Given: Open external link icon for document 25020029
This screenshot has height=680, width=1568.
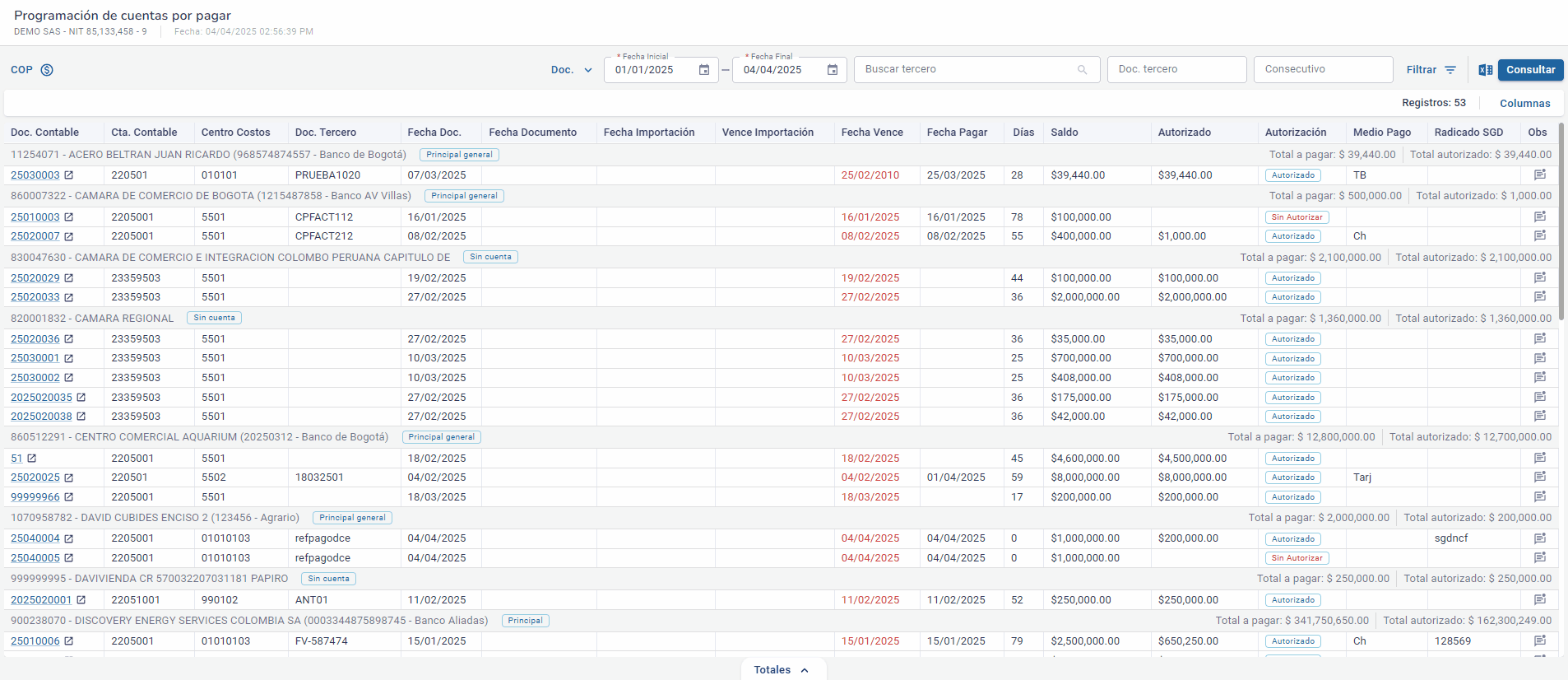Looking at the screenshot, I should point(69,278).
